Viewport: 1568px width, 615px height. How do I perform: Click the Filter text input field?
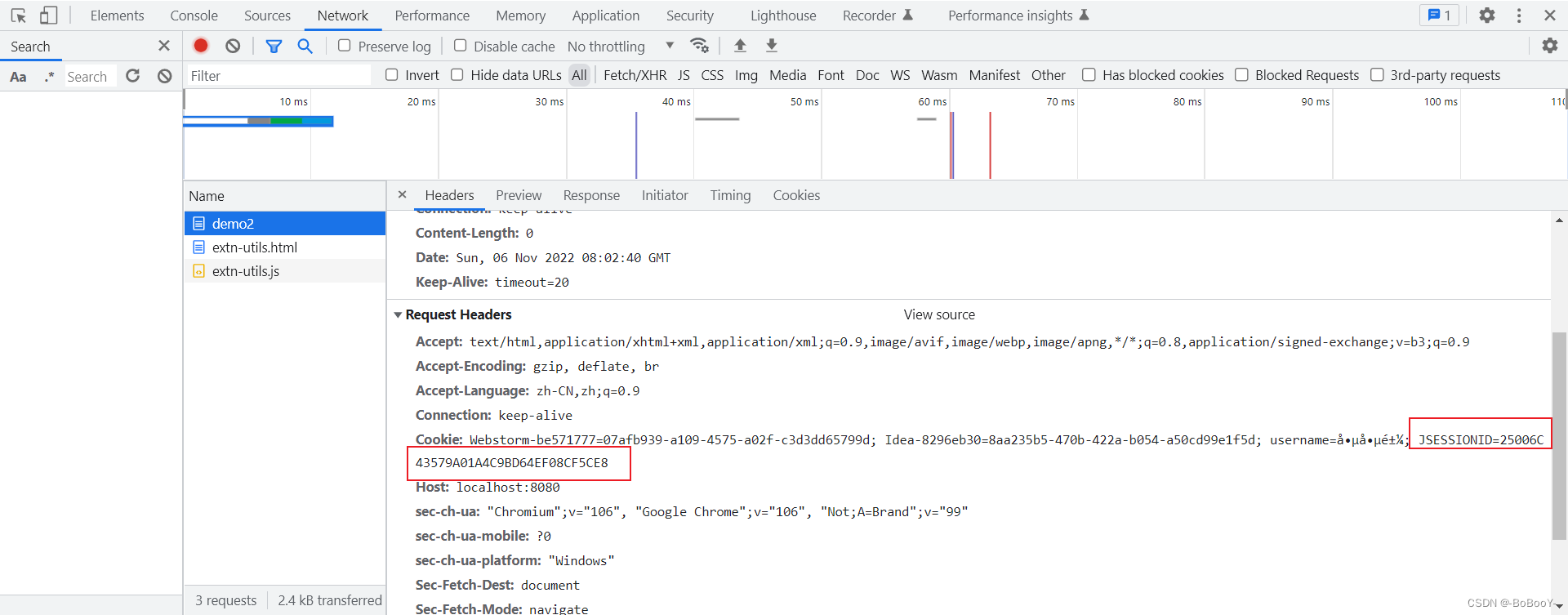[x=278, y=76]
